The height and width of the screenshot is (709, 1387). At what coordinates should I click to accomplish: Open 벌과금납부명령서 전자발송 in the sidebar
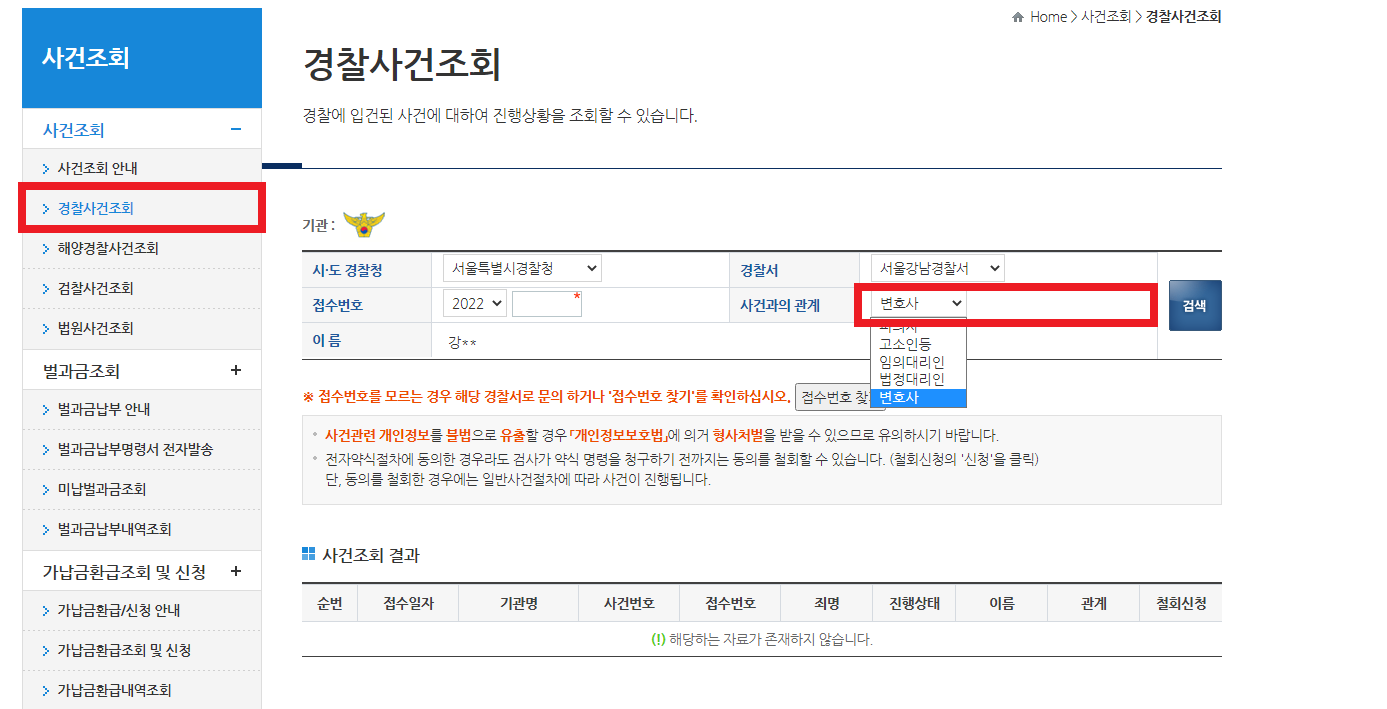(x=135, y=449)
